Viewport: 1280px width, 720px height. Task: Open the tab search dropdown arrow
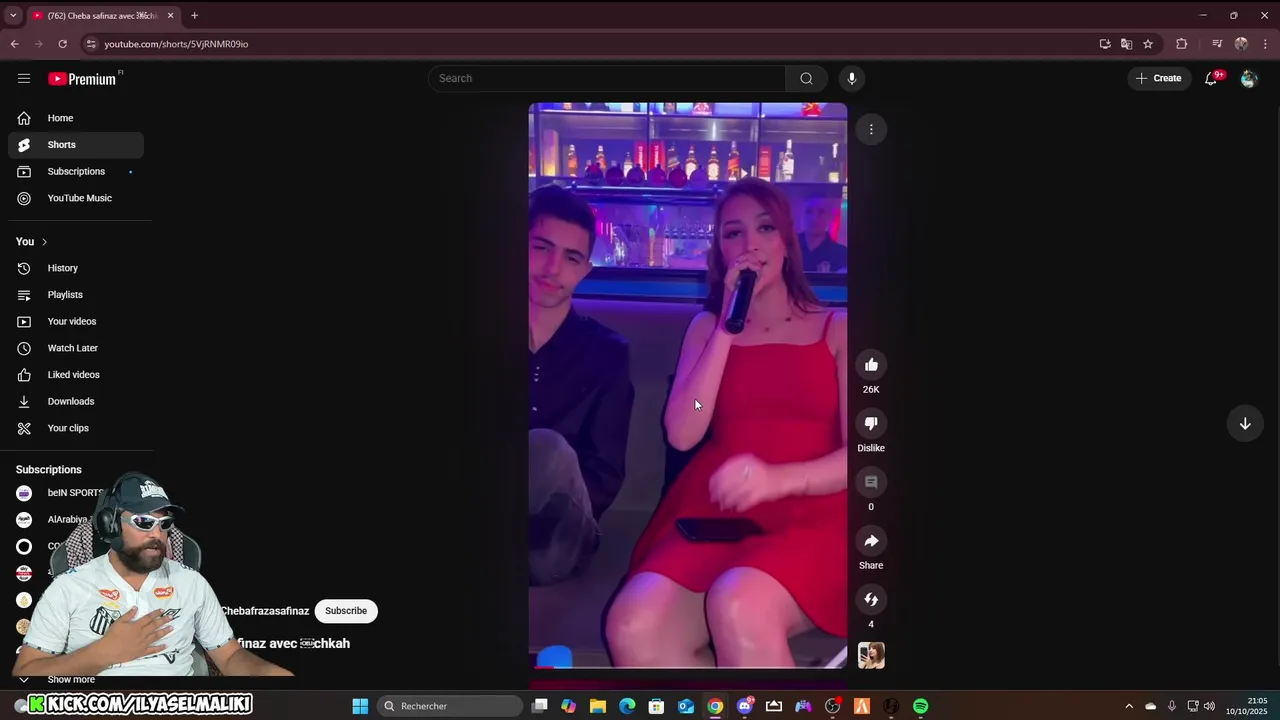click(x=13, y=16)
